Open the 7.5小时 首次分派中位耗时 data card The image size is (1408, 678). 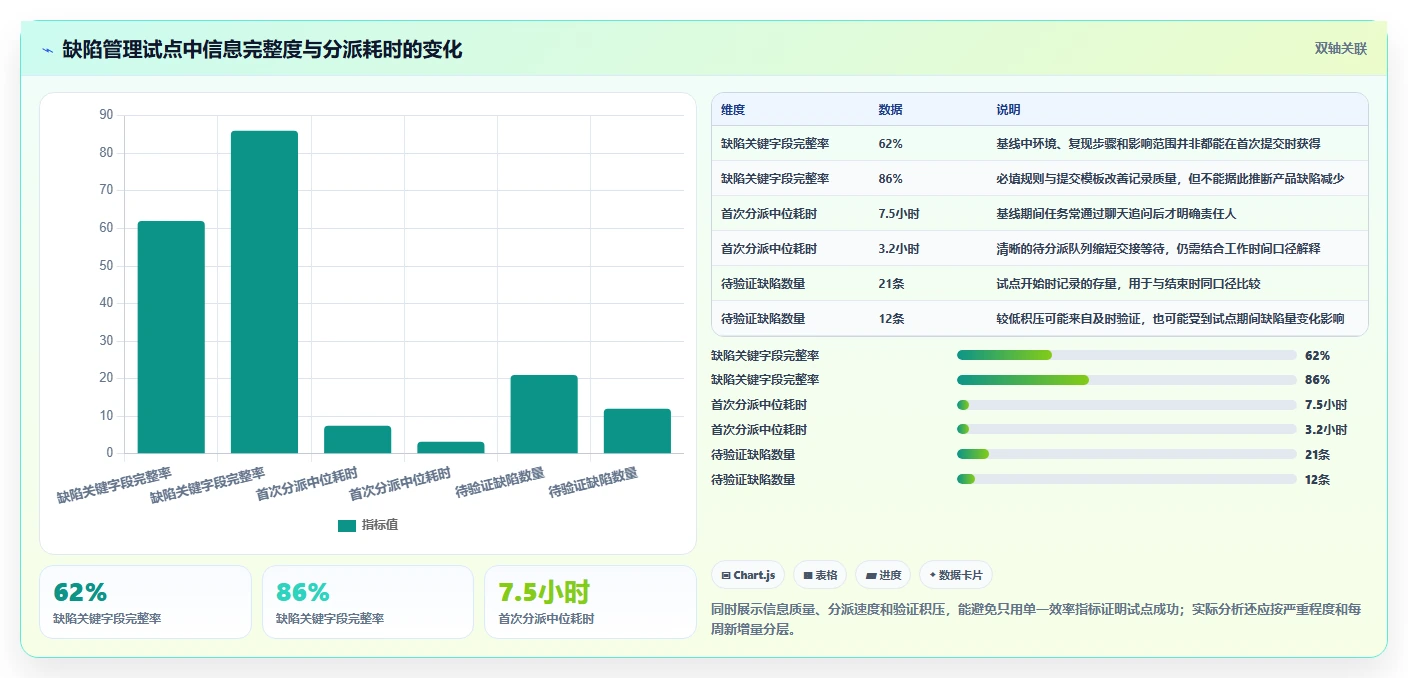pyautogui.click(x=590, y=602)
